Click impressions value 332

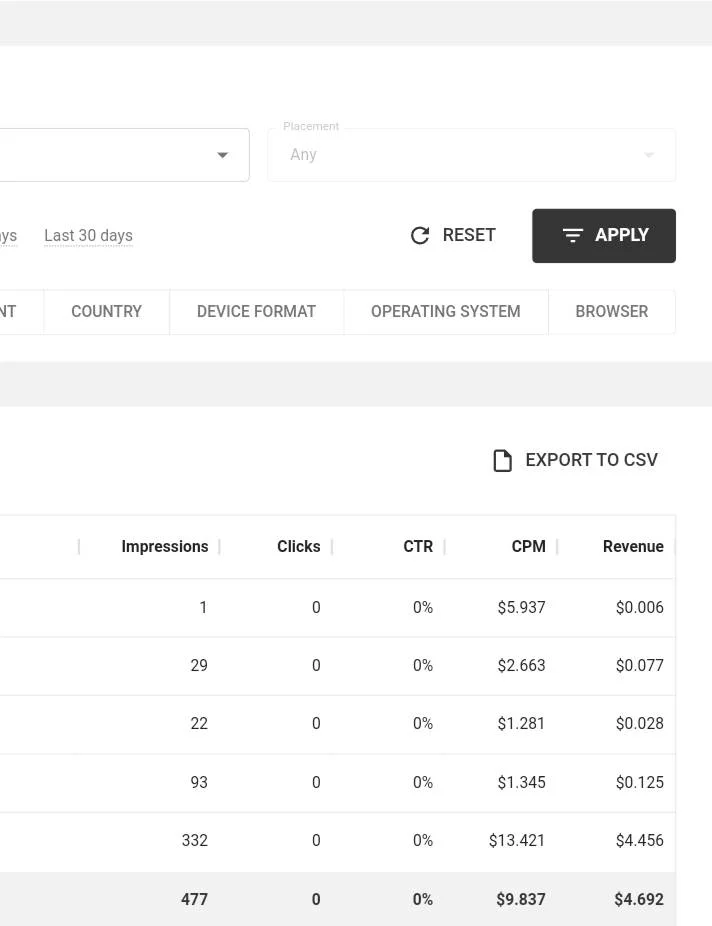click(195, 841)
